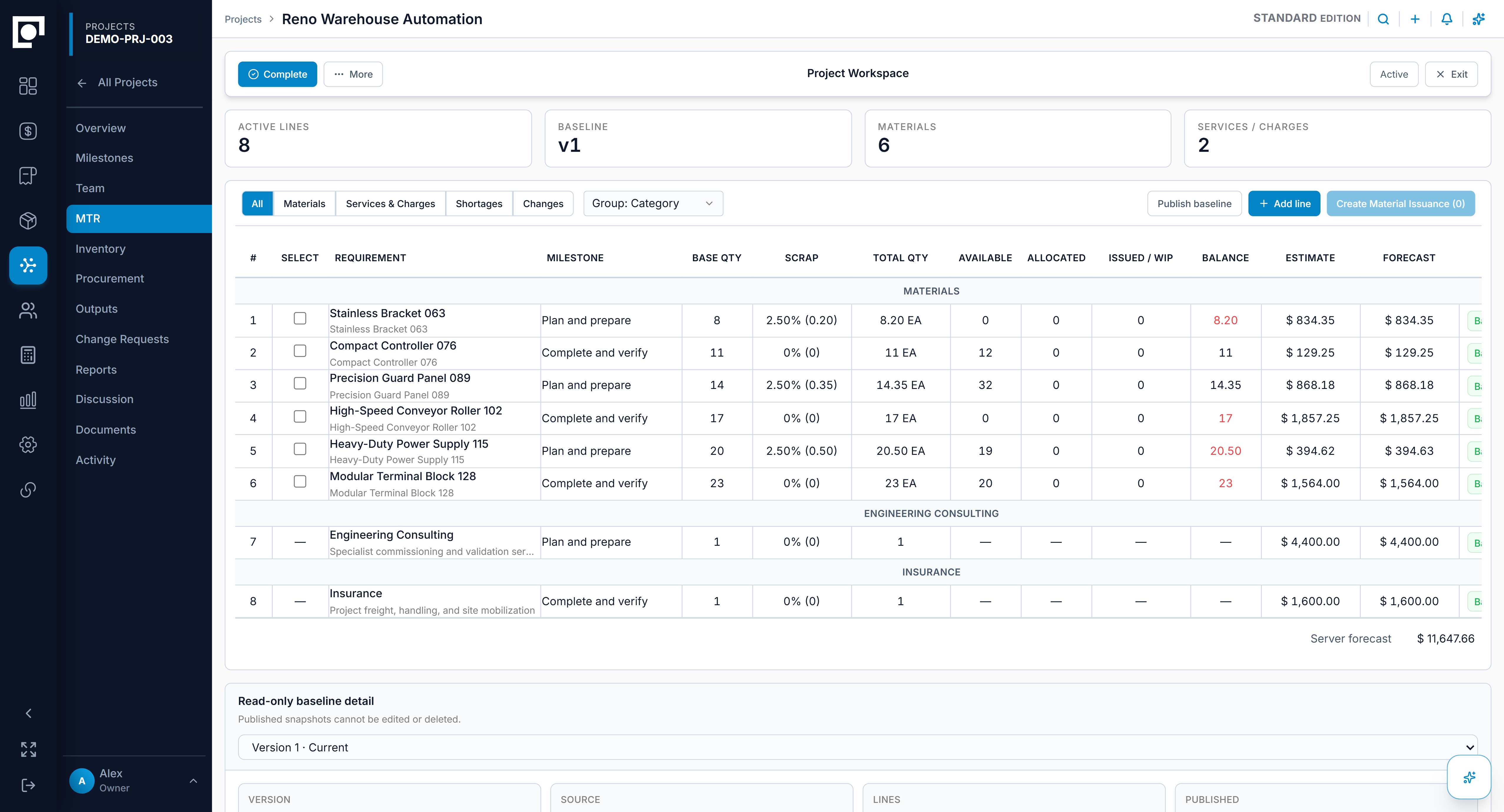Select checkbox for Stainless Bracket 063
This screenshot has height=812, width=1504.
click(x=300, y=318)
